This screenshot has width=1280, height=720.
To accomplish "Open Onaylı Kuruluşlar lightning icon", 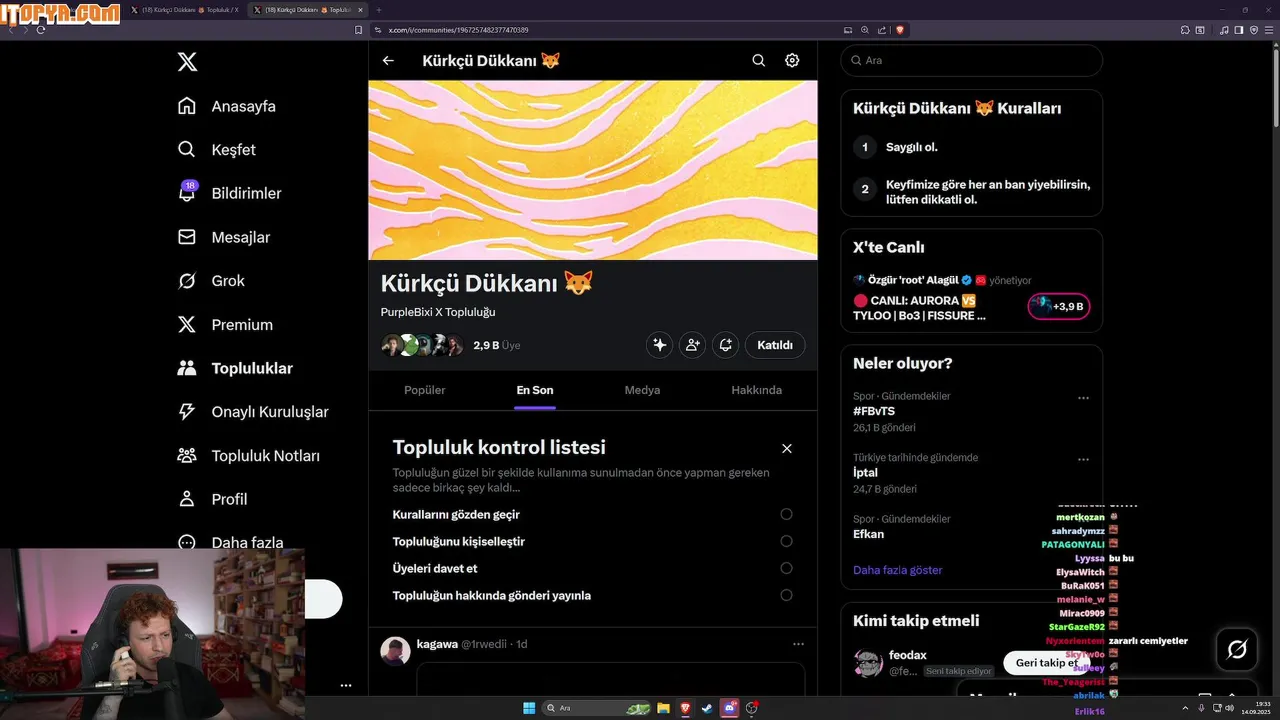I will (187, 411).
